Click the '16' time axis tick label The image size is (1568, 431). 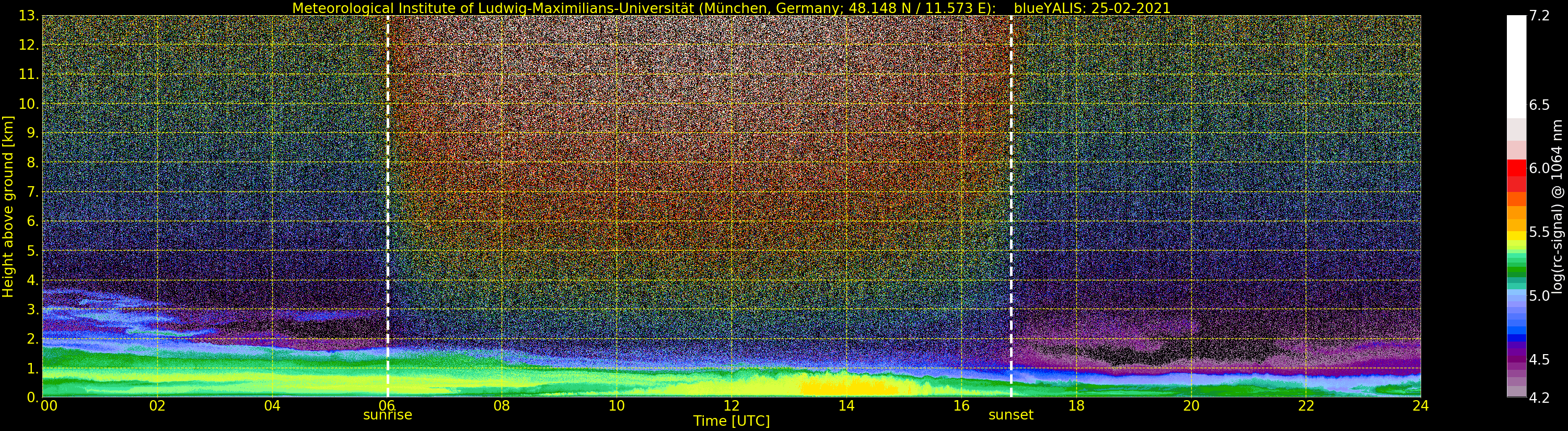(961, 406)
